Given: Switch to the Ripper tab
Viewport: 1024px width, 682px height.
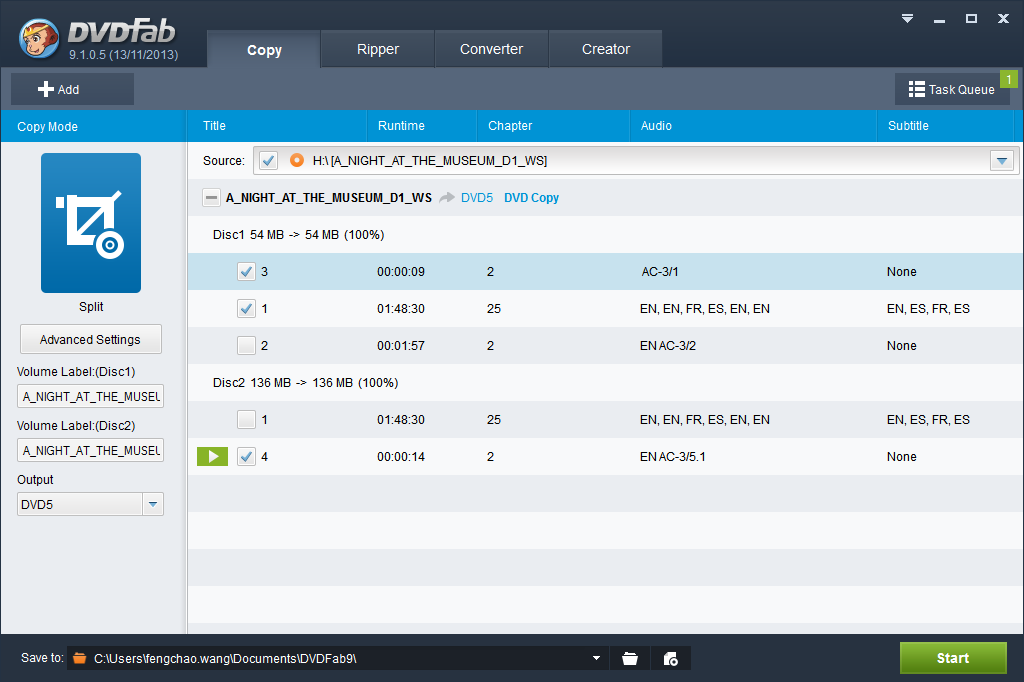Looking at the screenshot, I should click(378, 49).
